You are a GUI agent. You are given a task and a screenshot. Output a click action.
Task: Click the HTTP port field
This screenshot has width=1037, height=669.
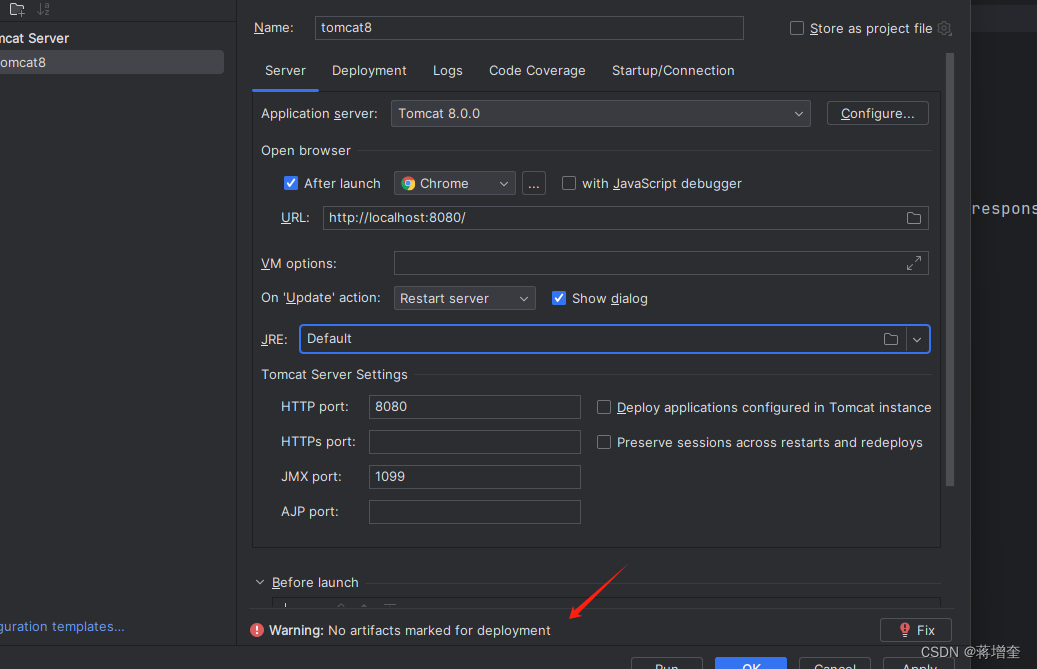click(475, 407)
